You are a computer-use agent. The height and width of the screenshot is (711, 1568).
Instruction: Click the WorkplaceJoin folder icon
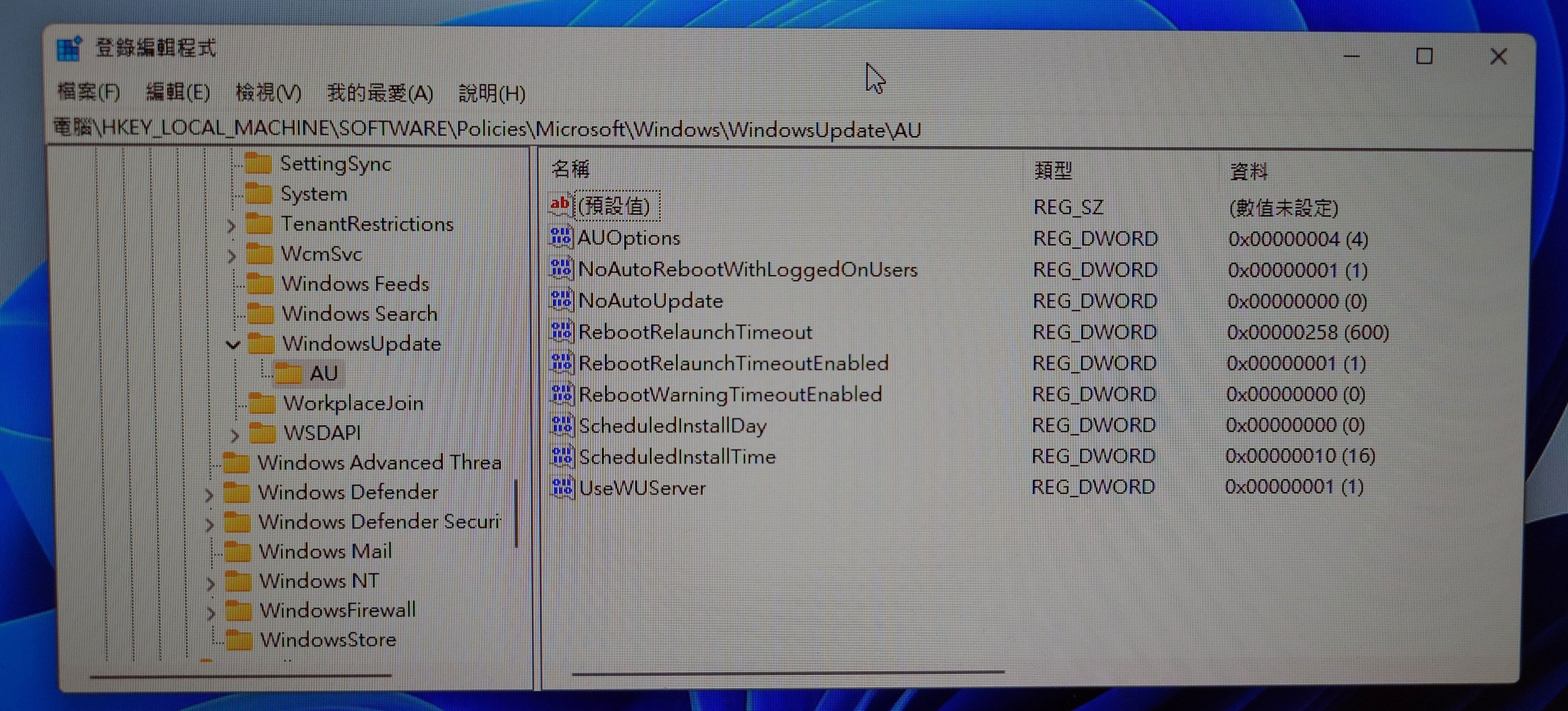pyautogui.click(x=262, y=403)
